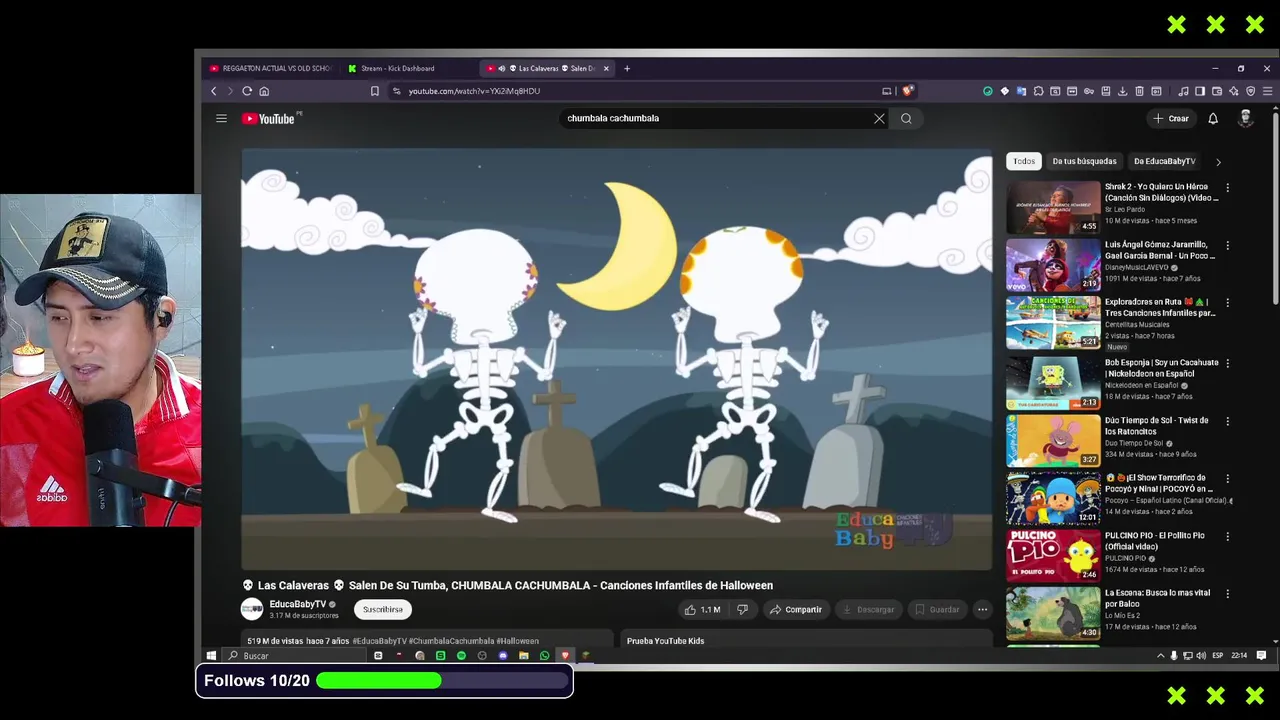Open Shrek 2 video thumbnail

[x=1053, y=207]
